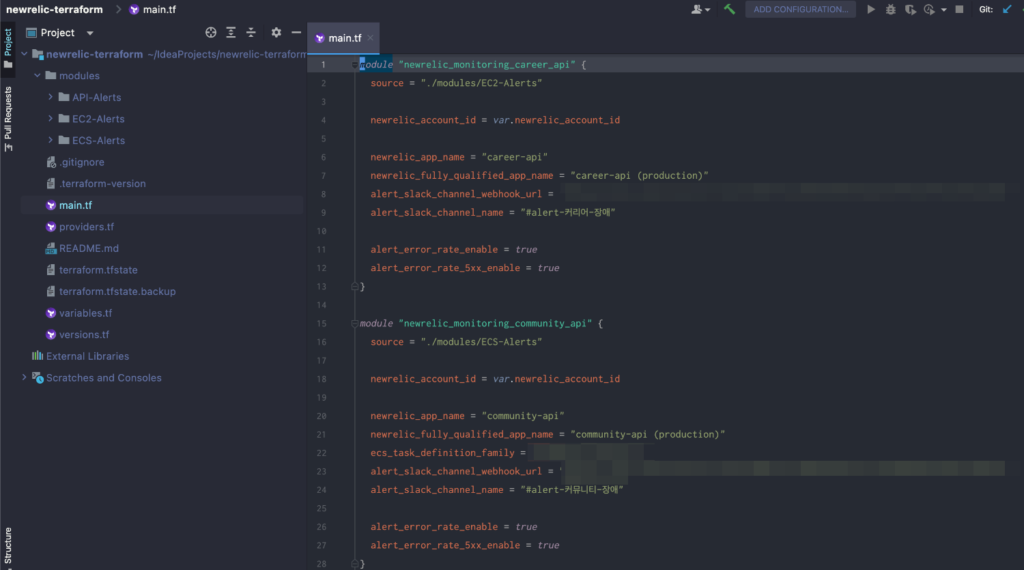The width and height of the screenshot is (1024, 570).
Task: Close the main.tf editor tab
Action: coord(370,38)
